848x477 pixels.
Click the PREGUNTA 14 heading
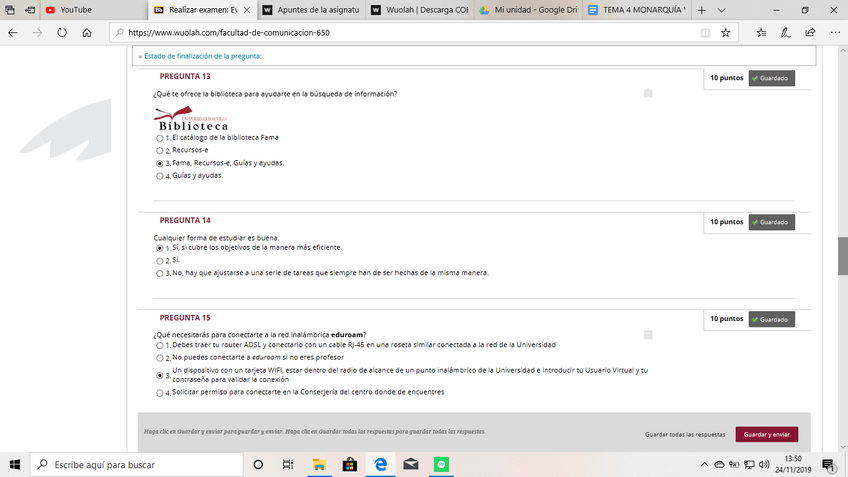tap(185, 220)
